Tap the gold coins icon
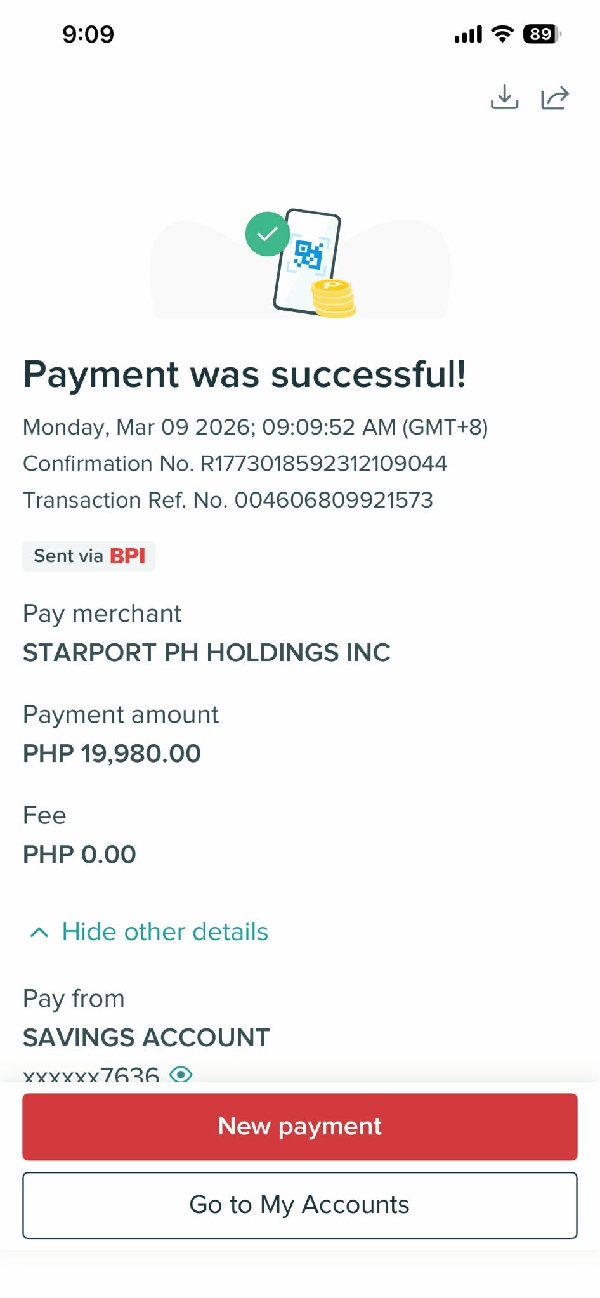The image size is (600, 1298). point(334,298)
